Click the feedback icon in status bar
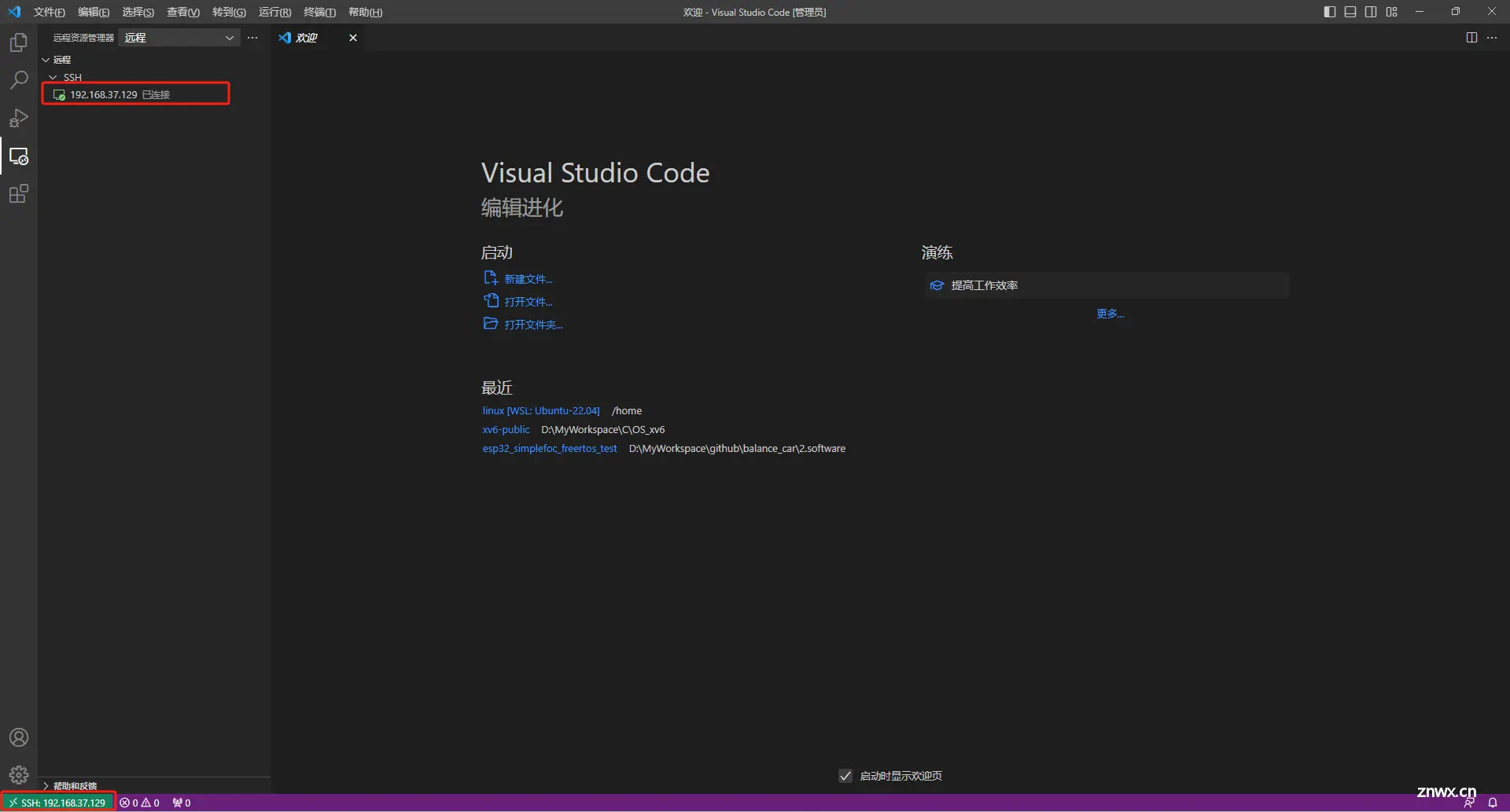1510x812 pixels. 1468,803
